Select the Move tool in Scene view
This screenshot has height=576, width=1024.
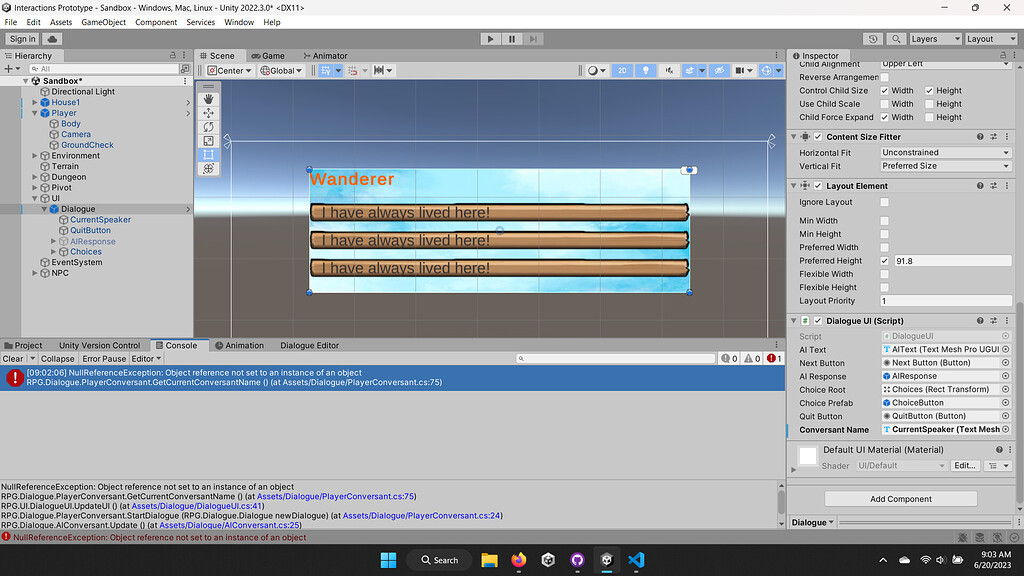(x=208, y=113)
